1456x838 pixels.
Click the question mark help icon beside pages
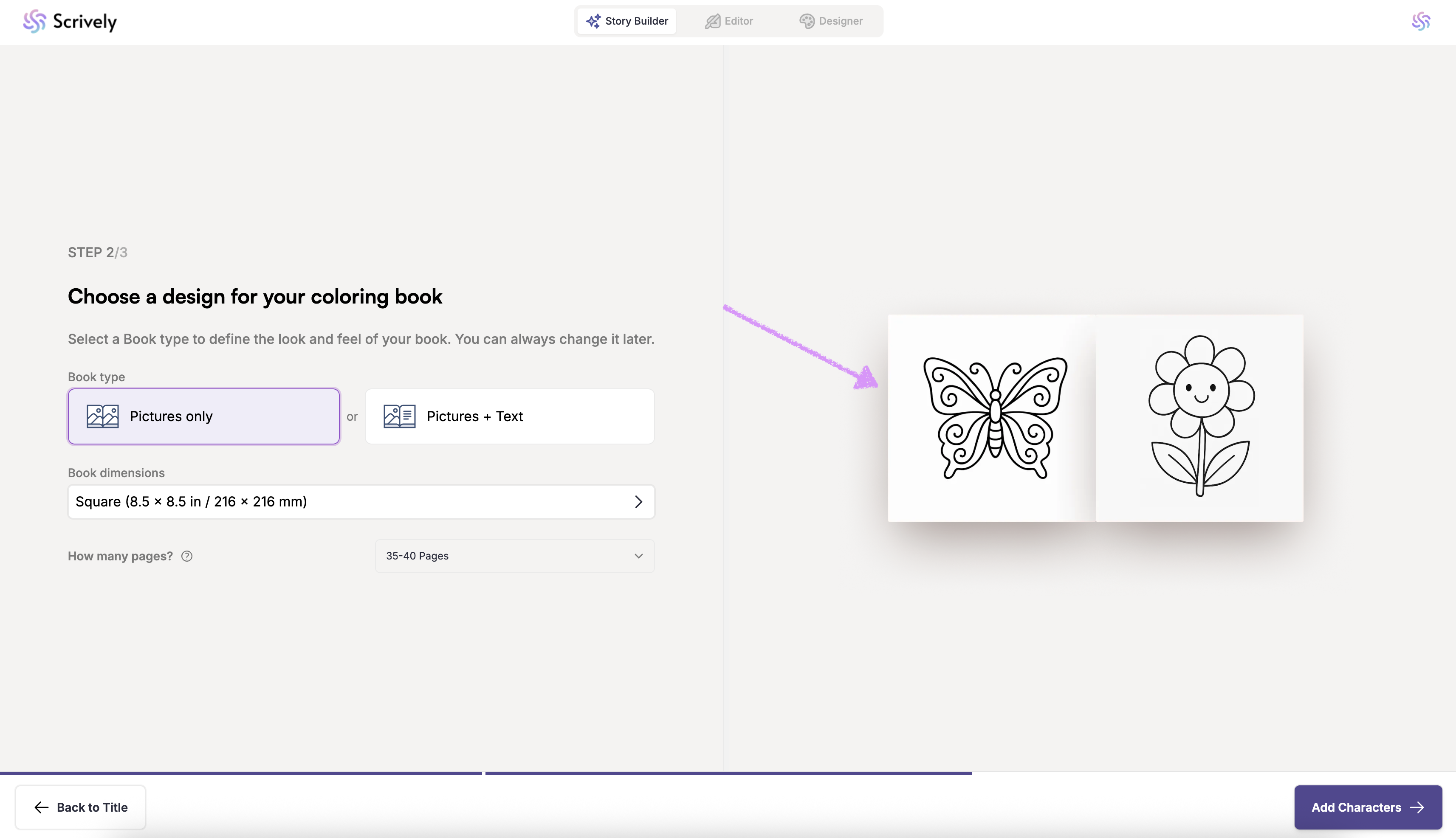coord(186,556)
